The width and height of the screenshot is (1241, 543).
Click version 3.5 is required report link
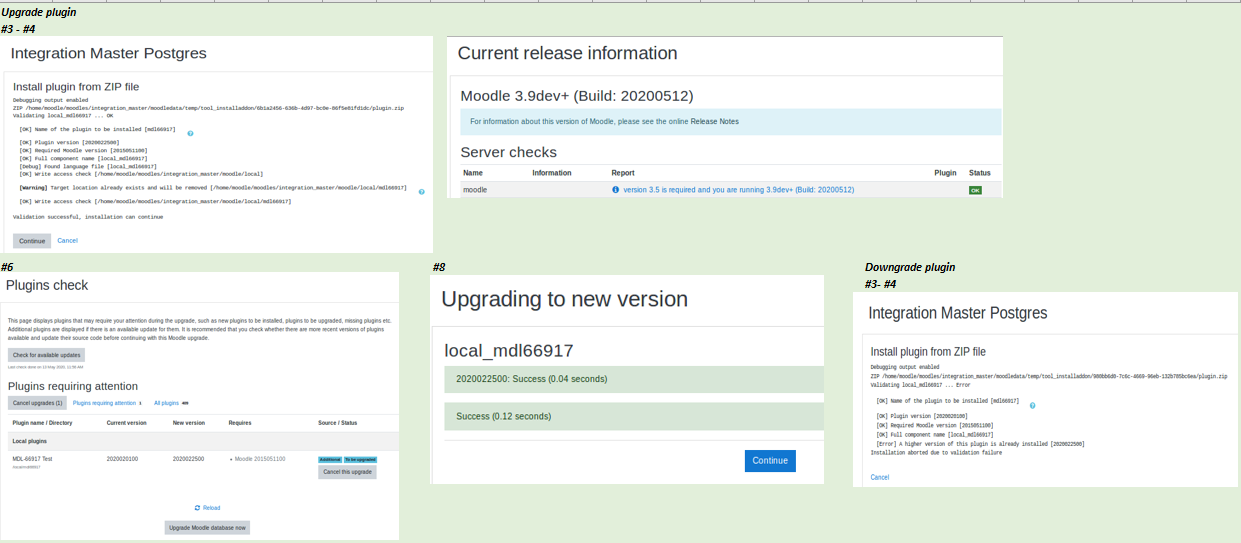738,189
